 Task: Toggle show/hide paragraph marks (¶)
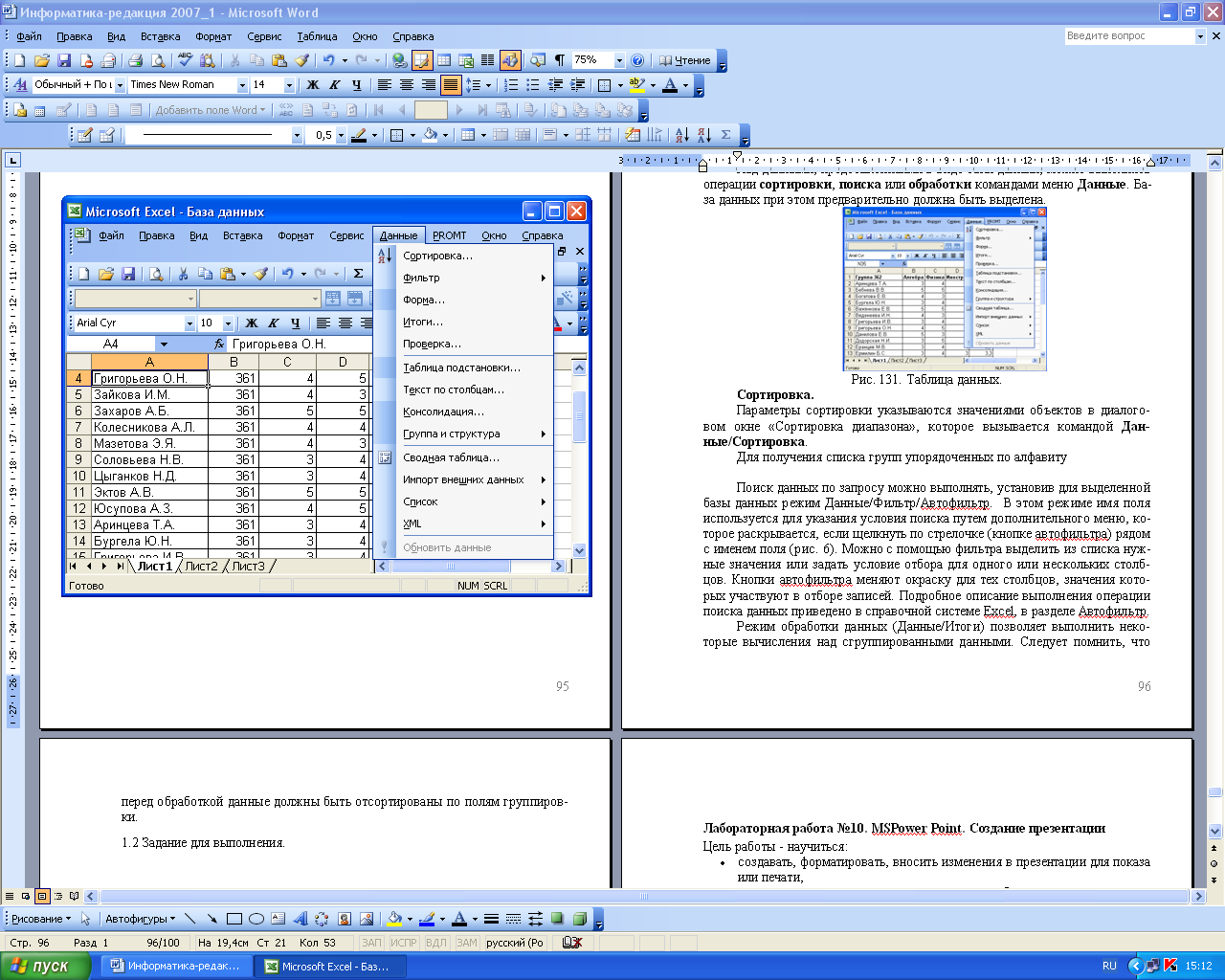click(560, 60)
